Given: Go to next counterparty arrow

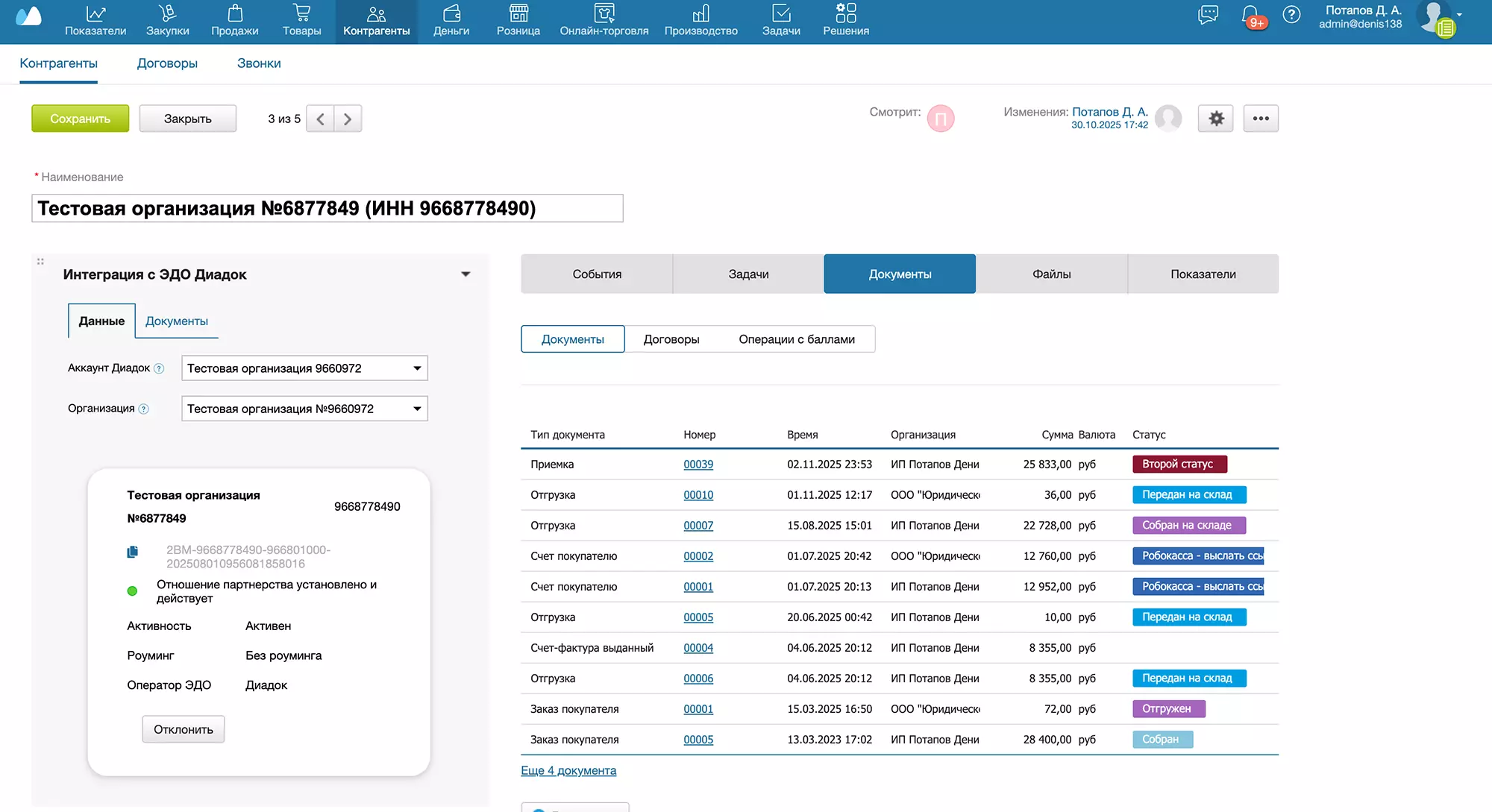Looking at the screenshot, I should coord(348,119).
